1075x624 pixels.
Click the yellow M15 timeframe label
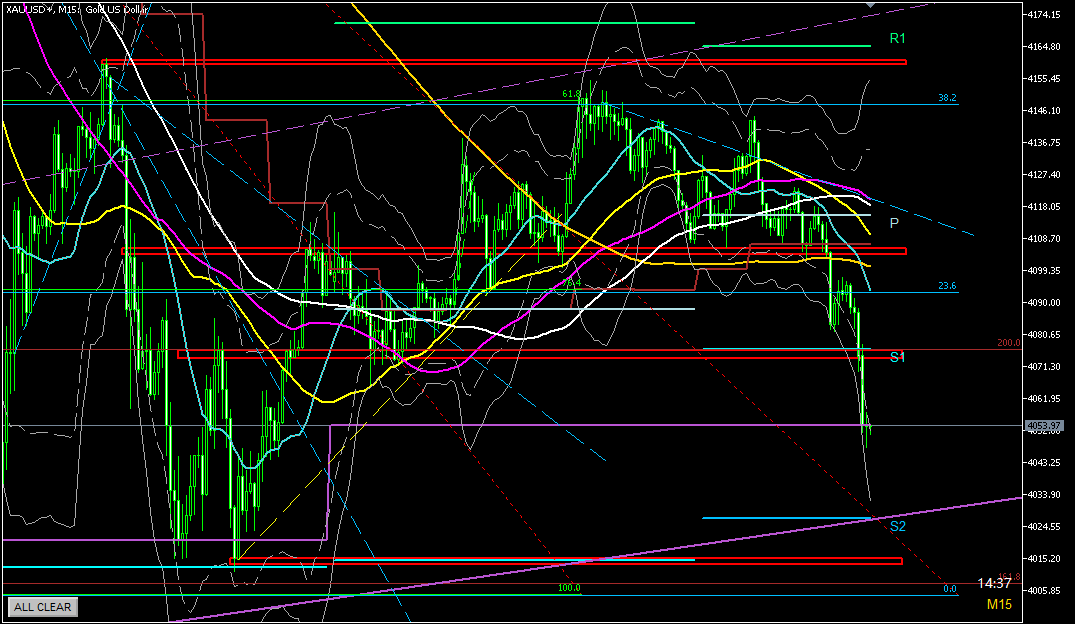(999, 604)
